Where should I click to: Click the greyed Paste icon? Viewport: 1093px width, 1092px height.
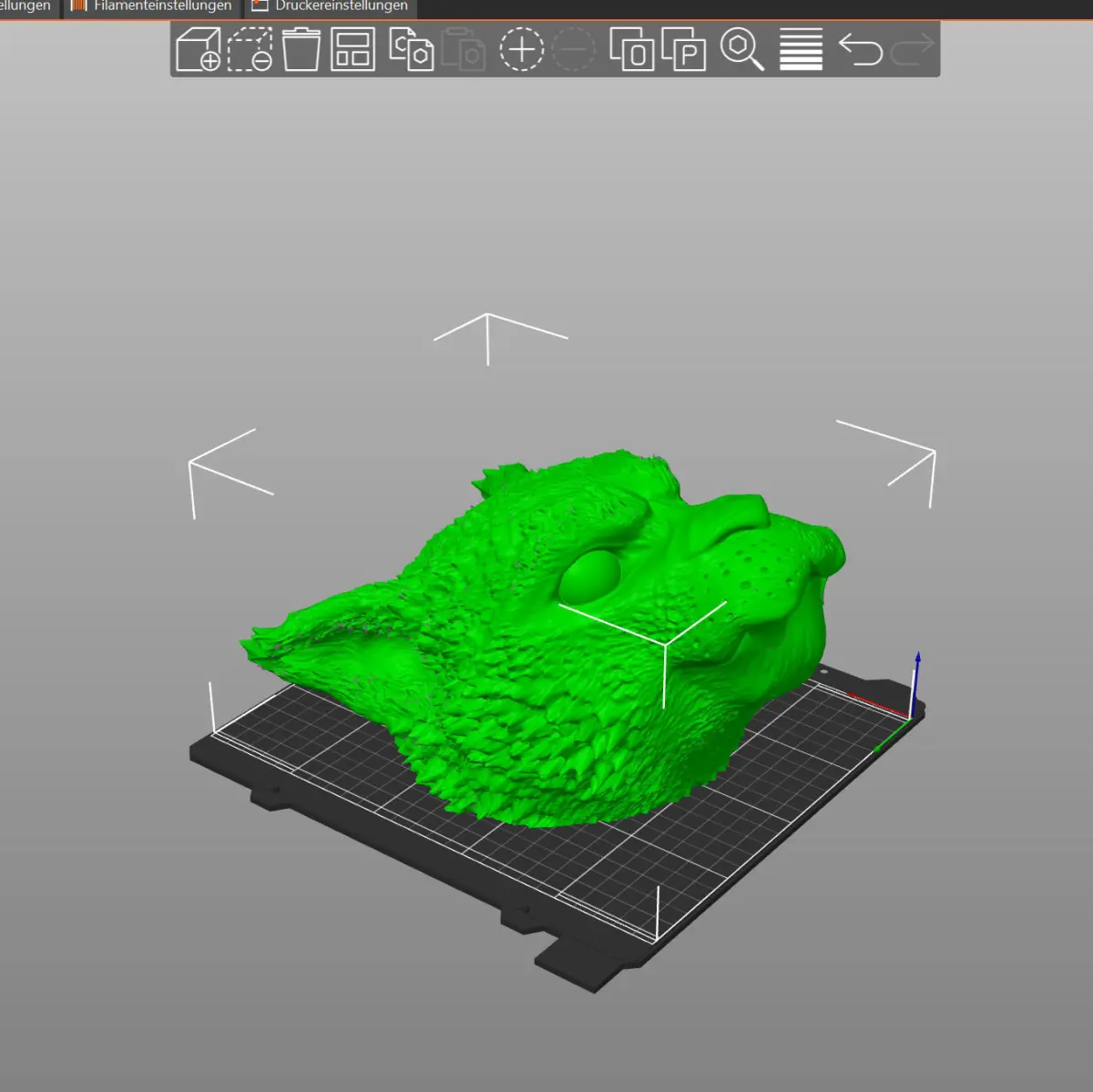click(463, 49)
